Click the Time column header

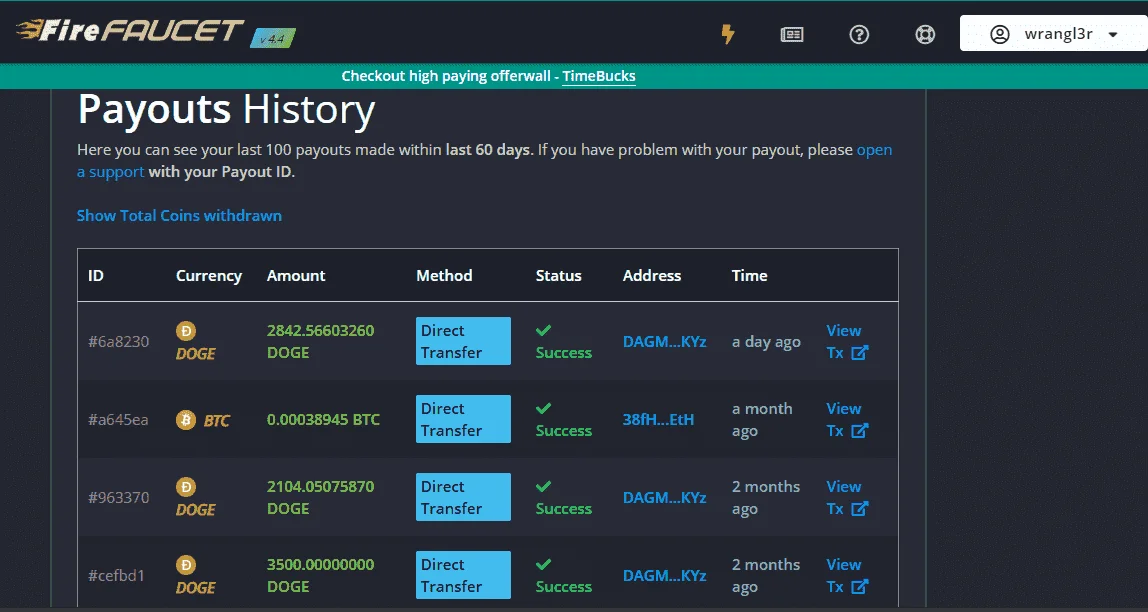click(x=749, y=276)
